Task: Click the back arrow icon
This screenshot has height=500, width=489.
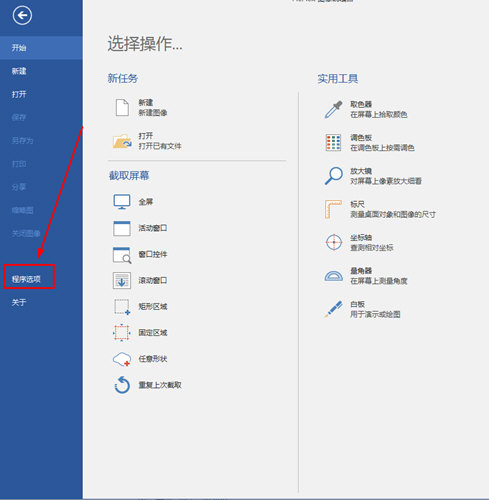Action: pos(22,15)
